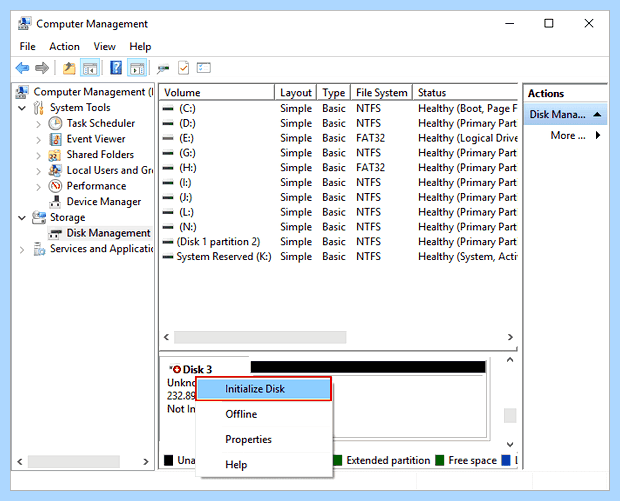
Task: Expand the Task Scheduler node
Action: (38, 124)
